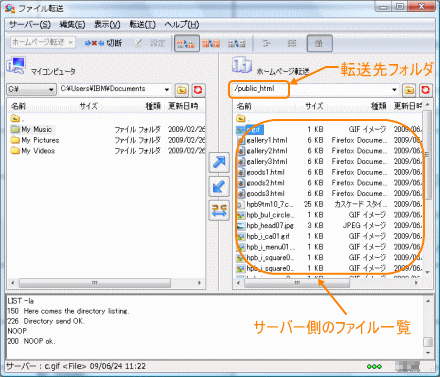Click the マイコンピュータ computer icon

(x=16, y=65)
